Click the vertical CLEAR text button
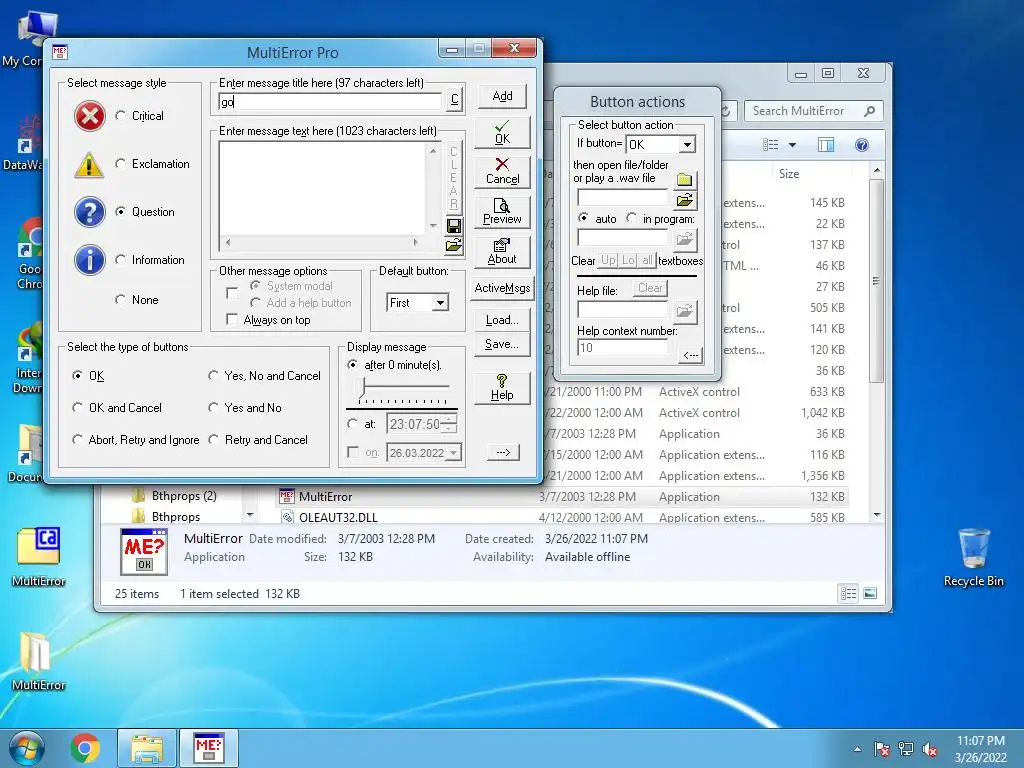Viewport: 1024px width, 768px height. point(453,178)
